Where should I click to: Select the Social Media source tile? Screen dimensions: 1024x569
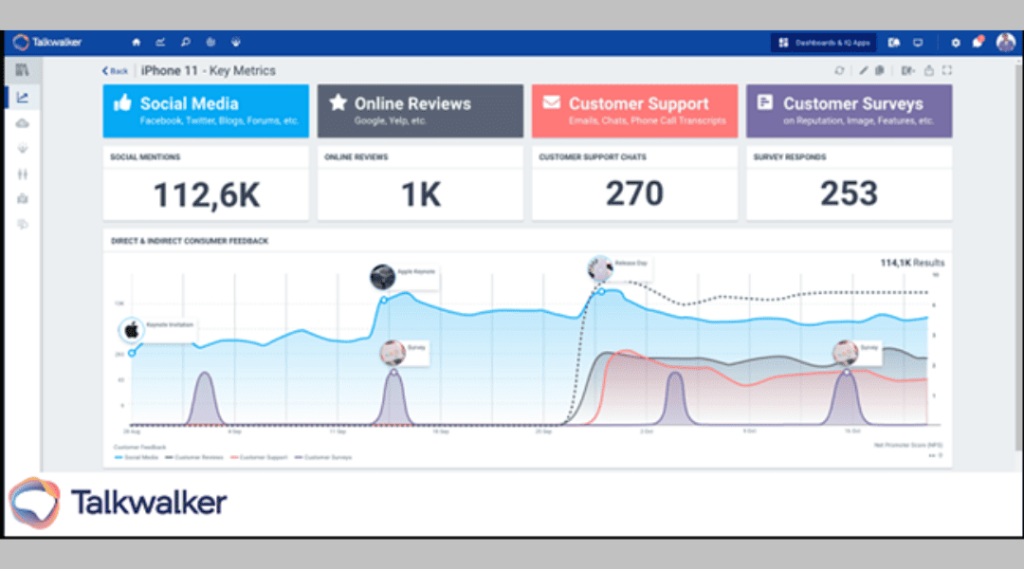[205, 110]
